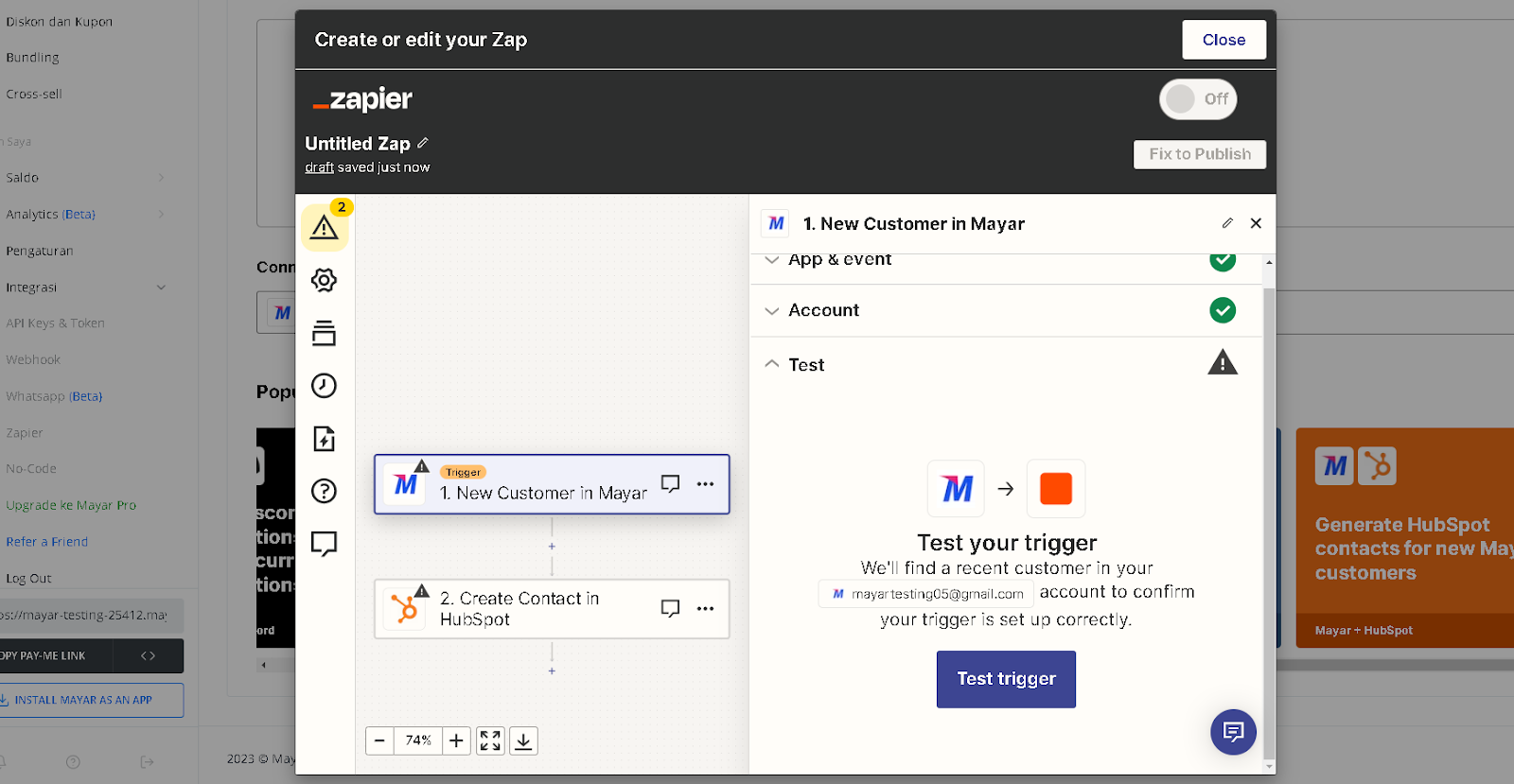The height and width of the screenshot is (784, 1514).
Task: Copy pay-me link button
Action: click(55, 655)
